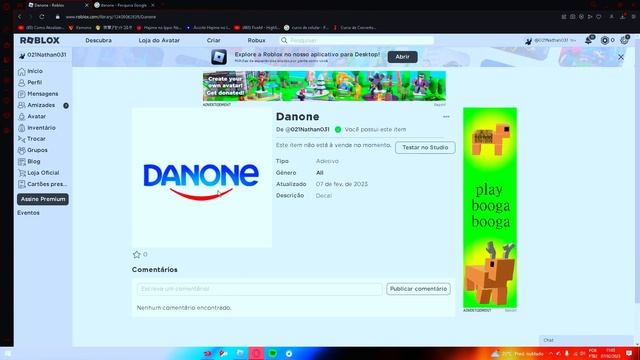Open the three-dots menu for Danone item
Image resolution: width=640 pixels, height=360 pixels.
click(446, 117)
